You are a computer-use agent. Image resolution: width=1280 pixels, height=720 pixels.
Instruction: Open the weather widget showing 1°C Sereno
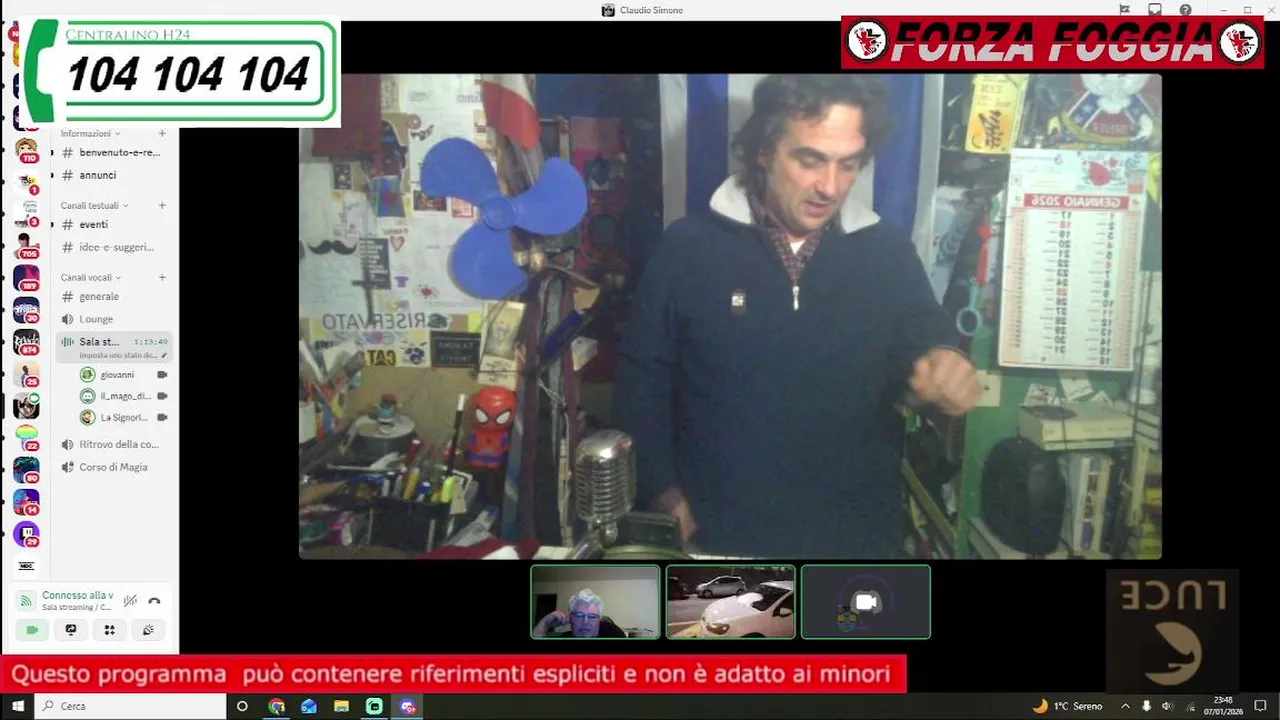1067,706
